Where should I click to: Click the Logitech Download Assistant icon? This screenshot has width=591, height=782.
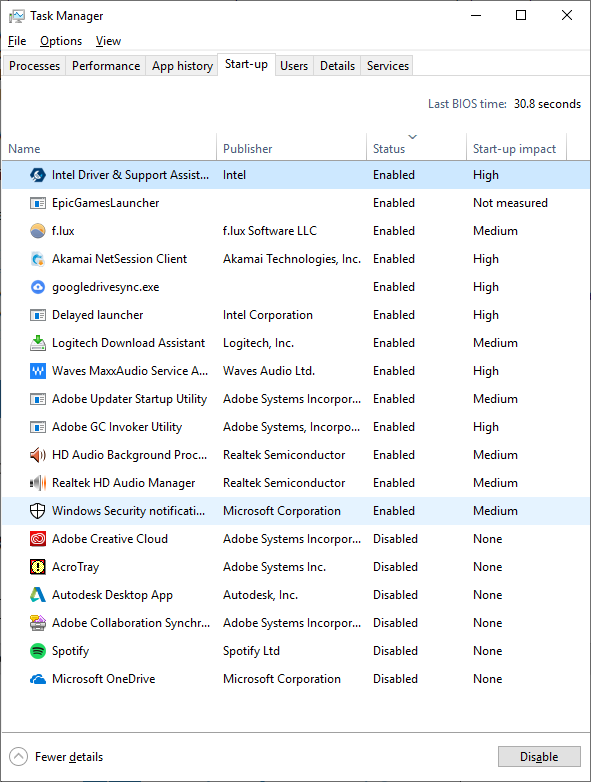point(38,343)
